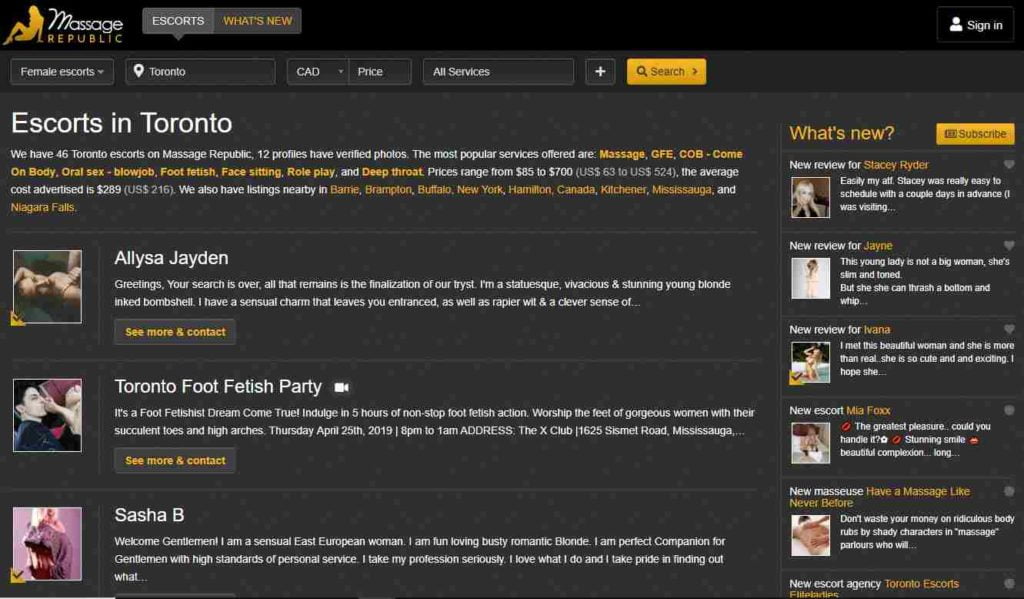Open the Stacey Ryder review link
The width and height of the screenshot is (1024, 599).
click(895, 165)
